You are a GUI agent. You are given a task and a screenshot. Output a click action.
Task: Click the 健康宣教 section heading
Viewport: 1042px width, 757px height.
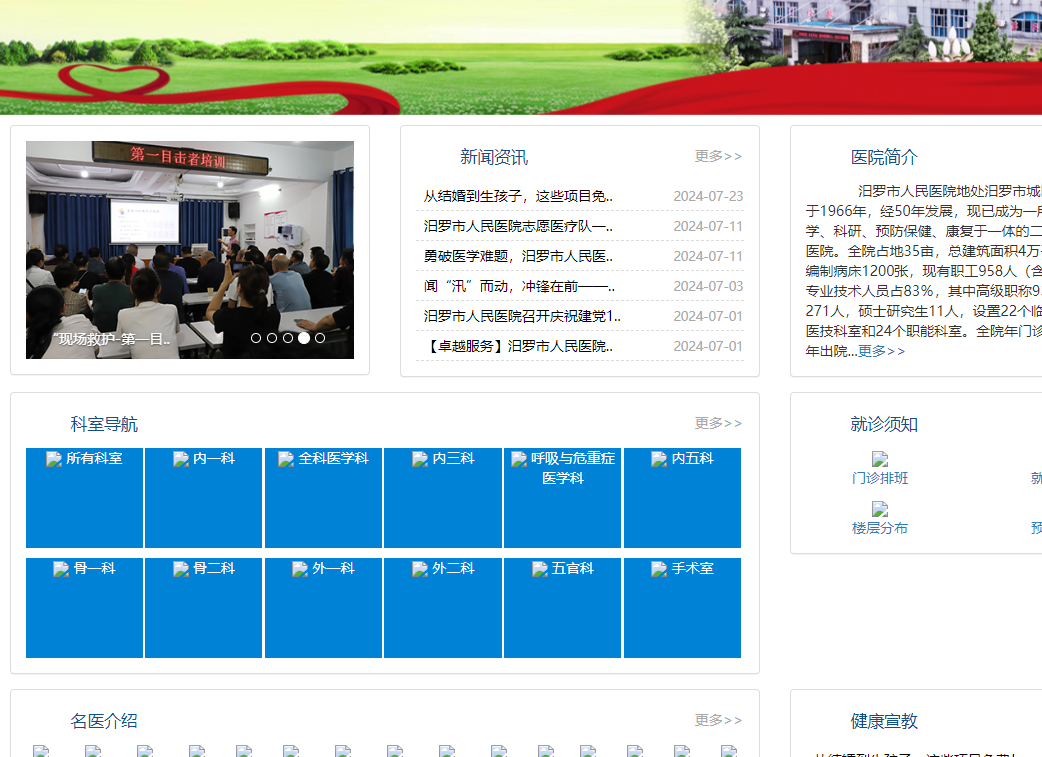884,721
